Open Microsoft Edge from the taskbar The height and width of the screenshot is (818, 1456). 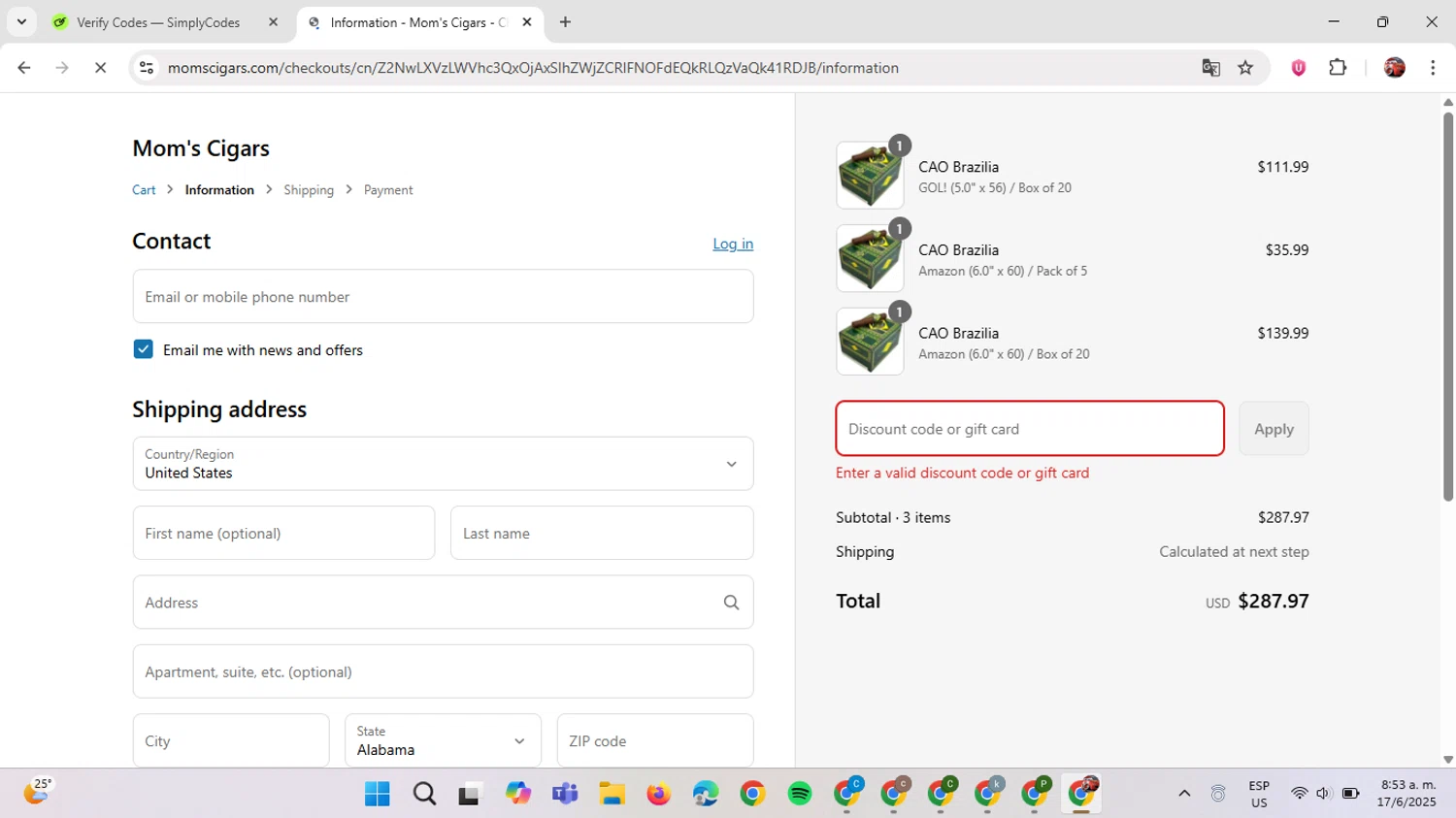point(706,794)
